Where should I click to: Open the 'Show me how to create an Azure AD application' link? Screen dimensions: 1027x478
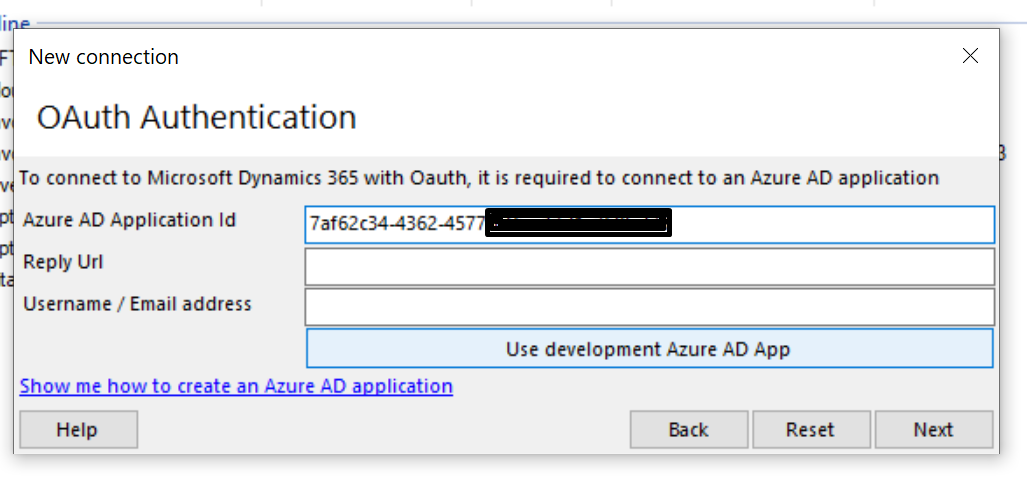click(x=236, y=386)
